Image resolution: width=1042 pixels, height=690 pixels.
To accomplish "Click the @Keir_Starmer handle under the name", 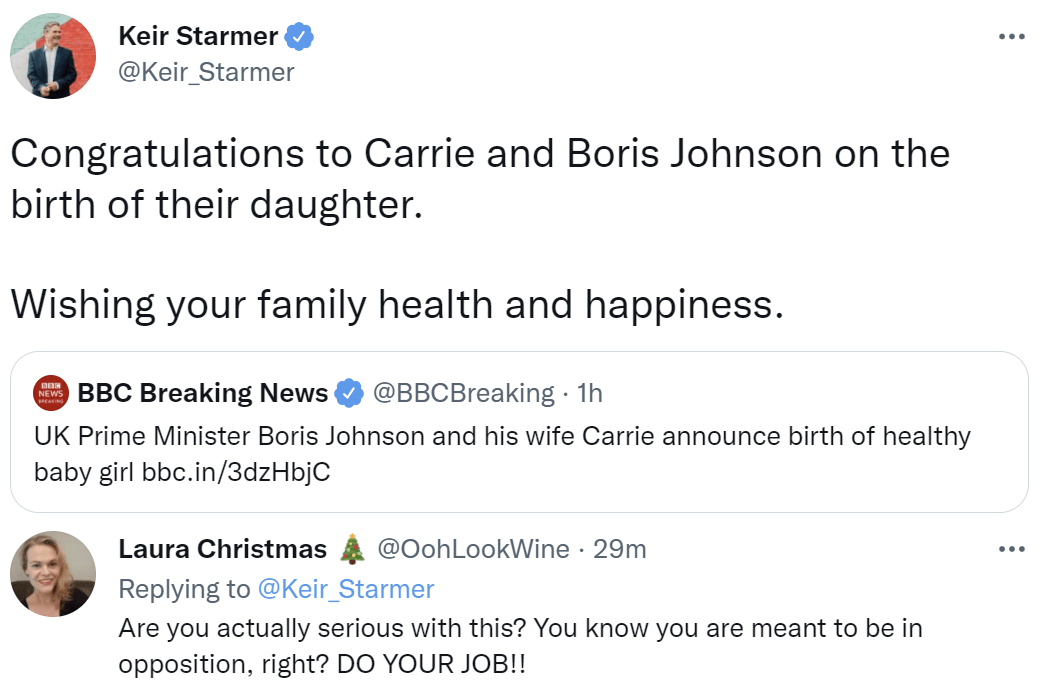I will (206, 72).
